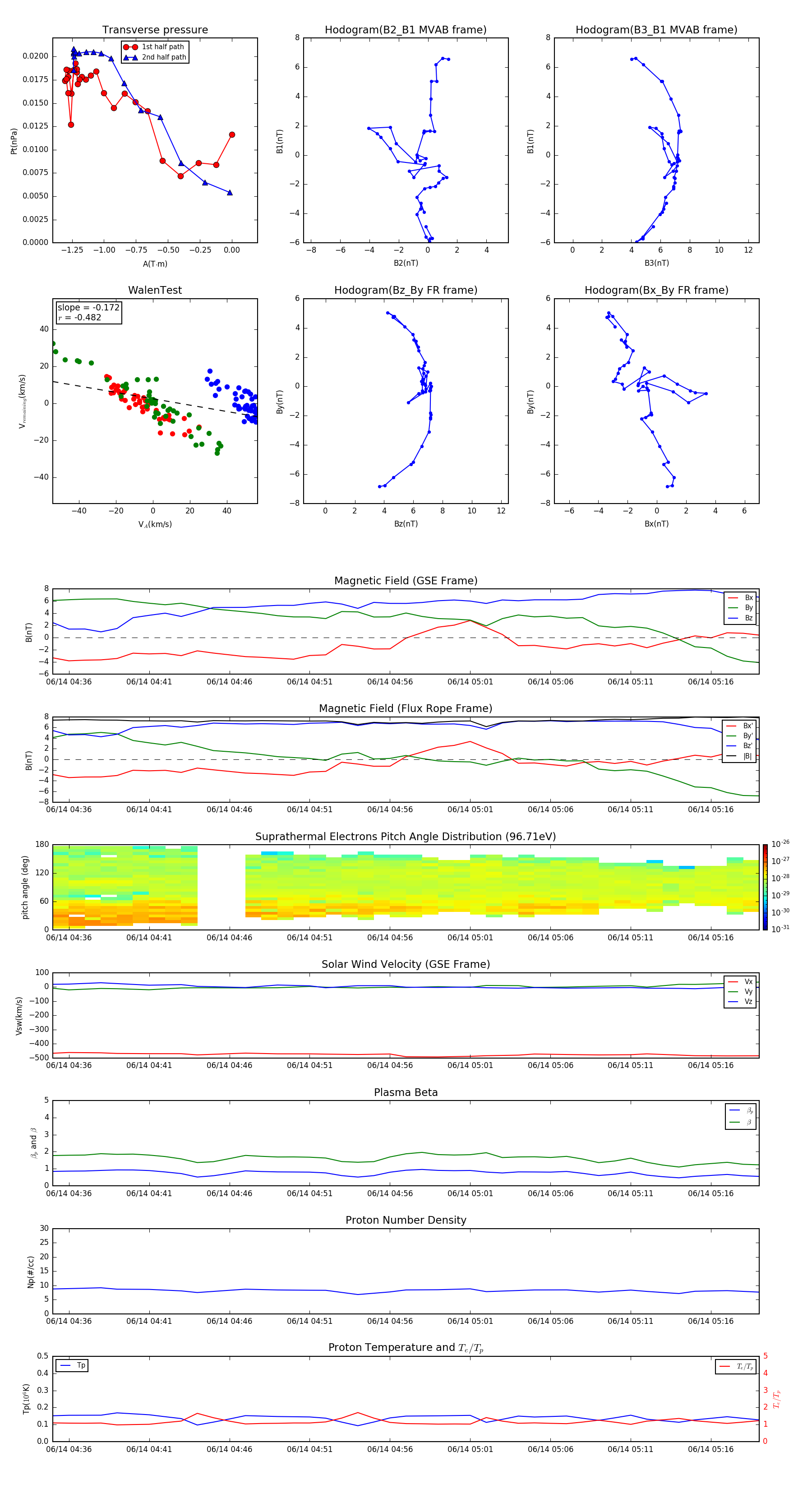
Task: Click the Bz legend entry in GSE magnetic field
Action: tap(740, 618)
